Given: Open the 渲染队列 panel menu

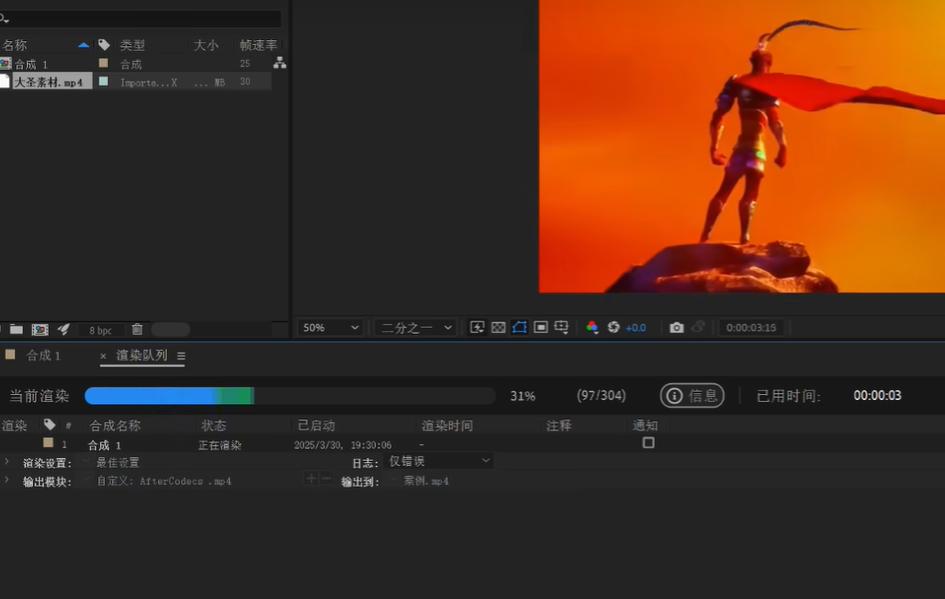Looking at the screenshot, I should 181,355.
